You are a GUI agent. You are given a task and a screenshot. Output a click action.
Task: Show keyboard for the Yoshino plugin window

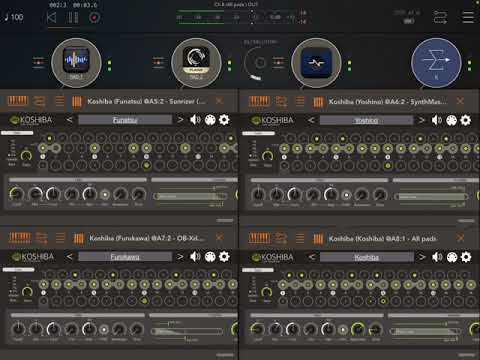click(259, 101)
